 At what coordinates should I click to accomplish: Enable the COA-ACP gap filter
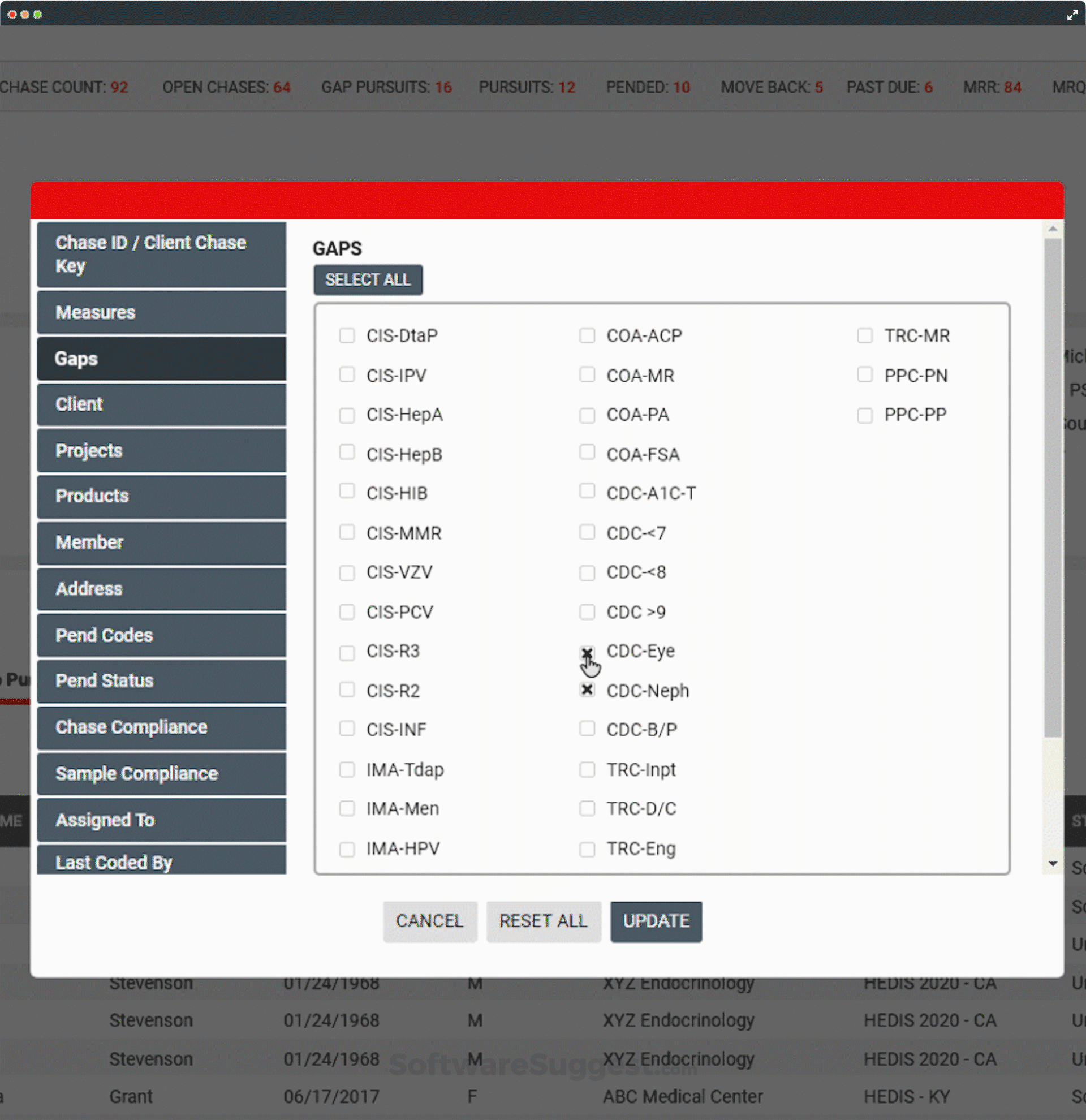click(x=587, y=335)
